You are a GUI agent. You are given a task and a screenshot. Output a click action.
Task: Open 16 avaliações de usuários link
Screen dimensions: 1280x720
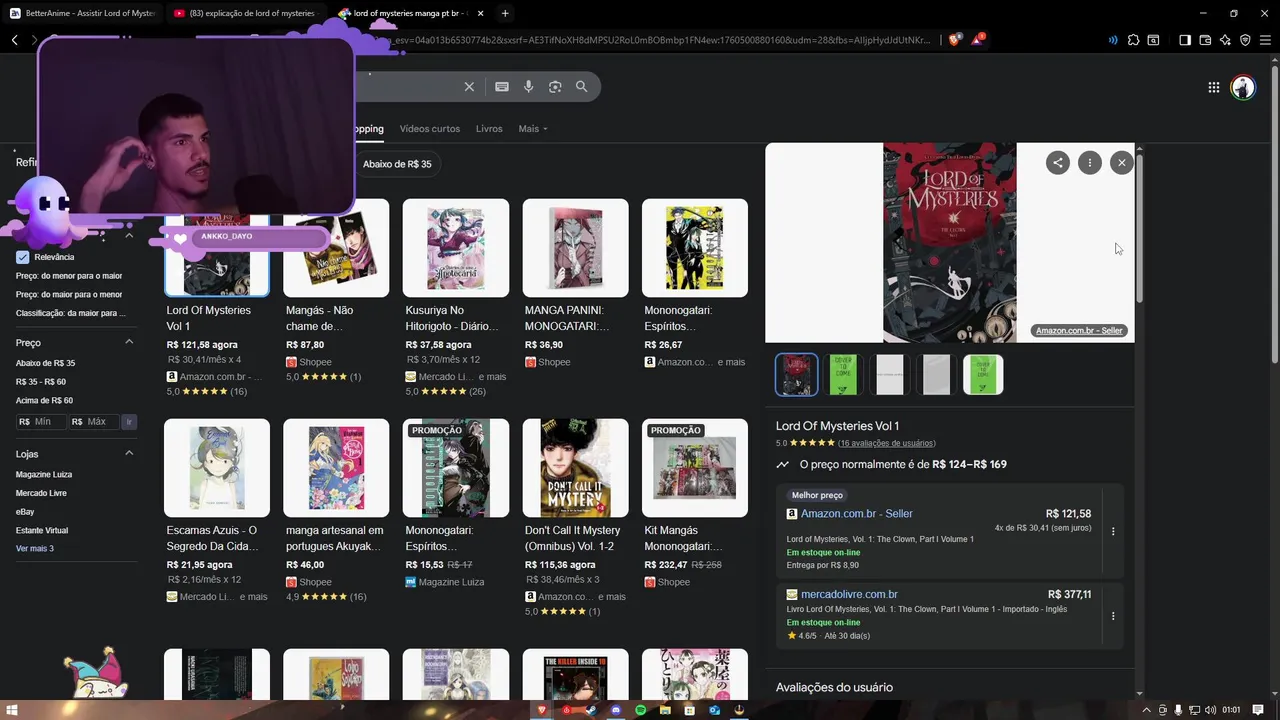pos(887,443)
